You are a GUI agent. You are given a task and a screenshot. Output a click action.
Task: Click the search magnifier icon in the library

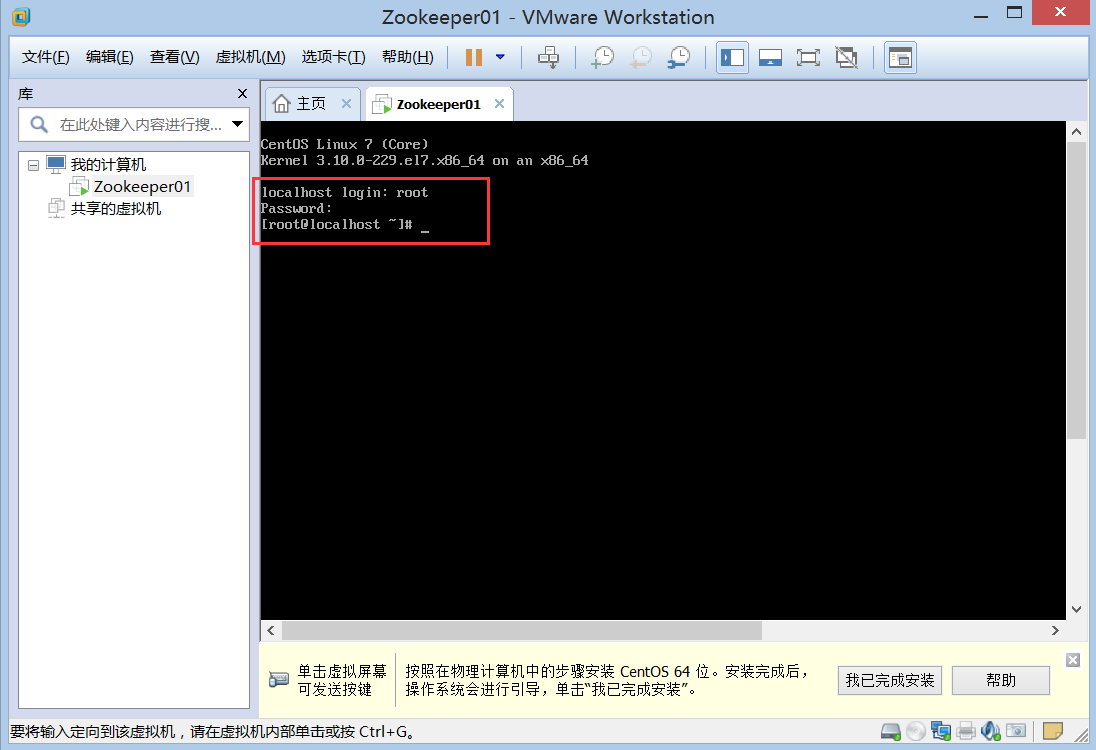click(x=39, y=124)
